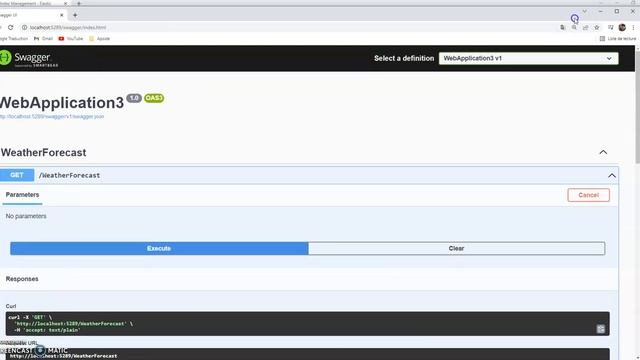Image resolution: width=640 pixels, height=360 pixels.
Task: Open a new tab next to Swagger UI
Action: 75,15
